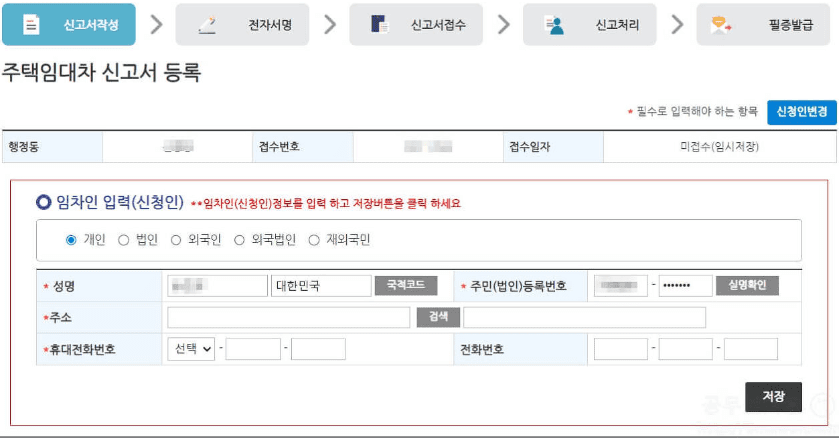The height and width of the screenshot is (438, 839).
Task: Click the 저장 button
Action: pos(773,396)
